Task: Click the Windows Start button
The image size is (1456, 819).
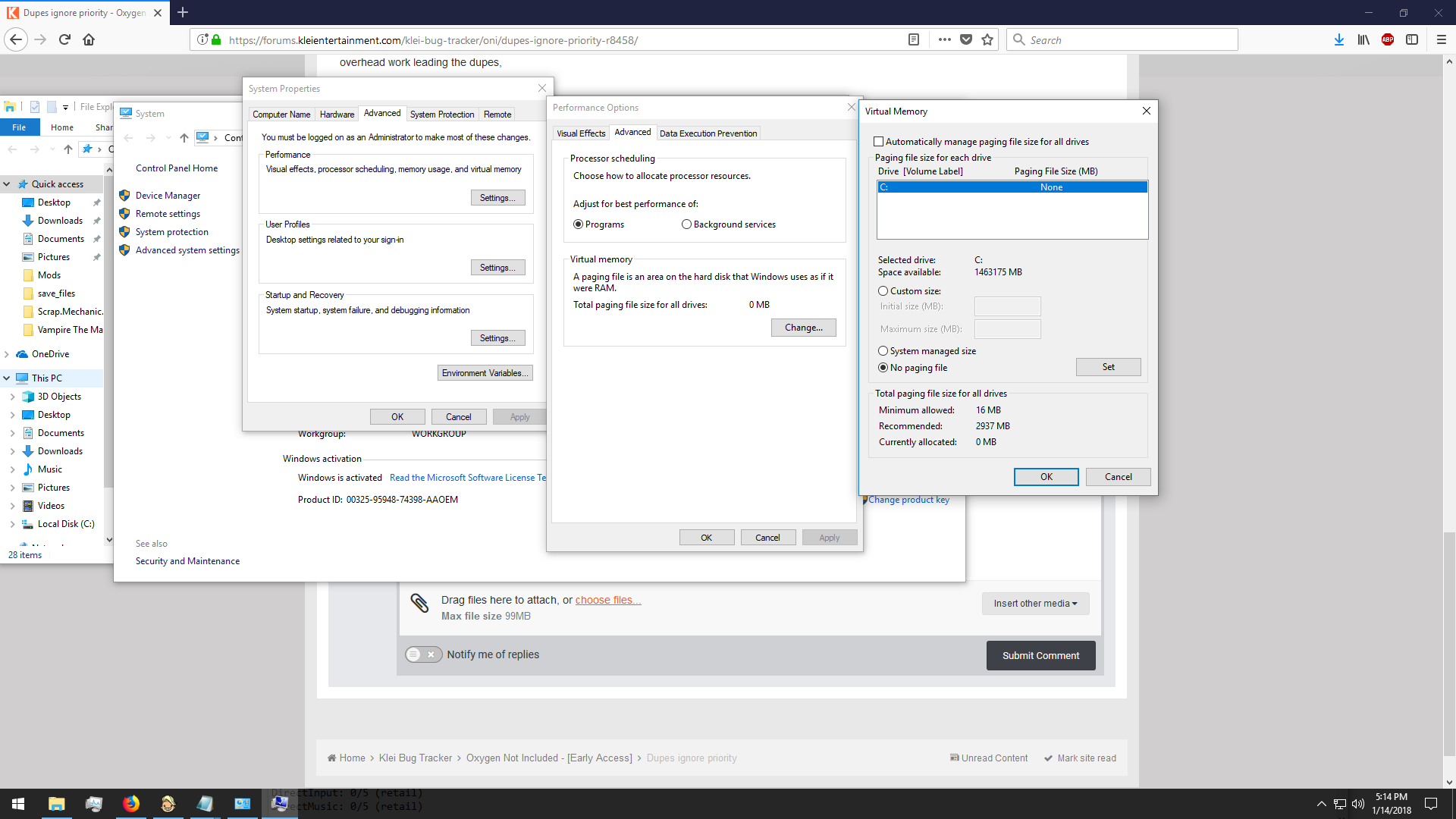Action: (18, 804)
